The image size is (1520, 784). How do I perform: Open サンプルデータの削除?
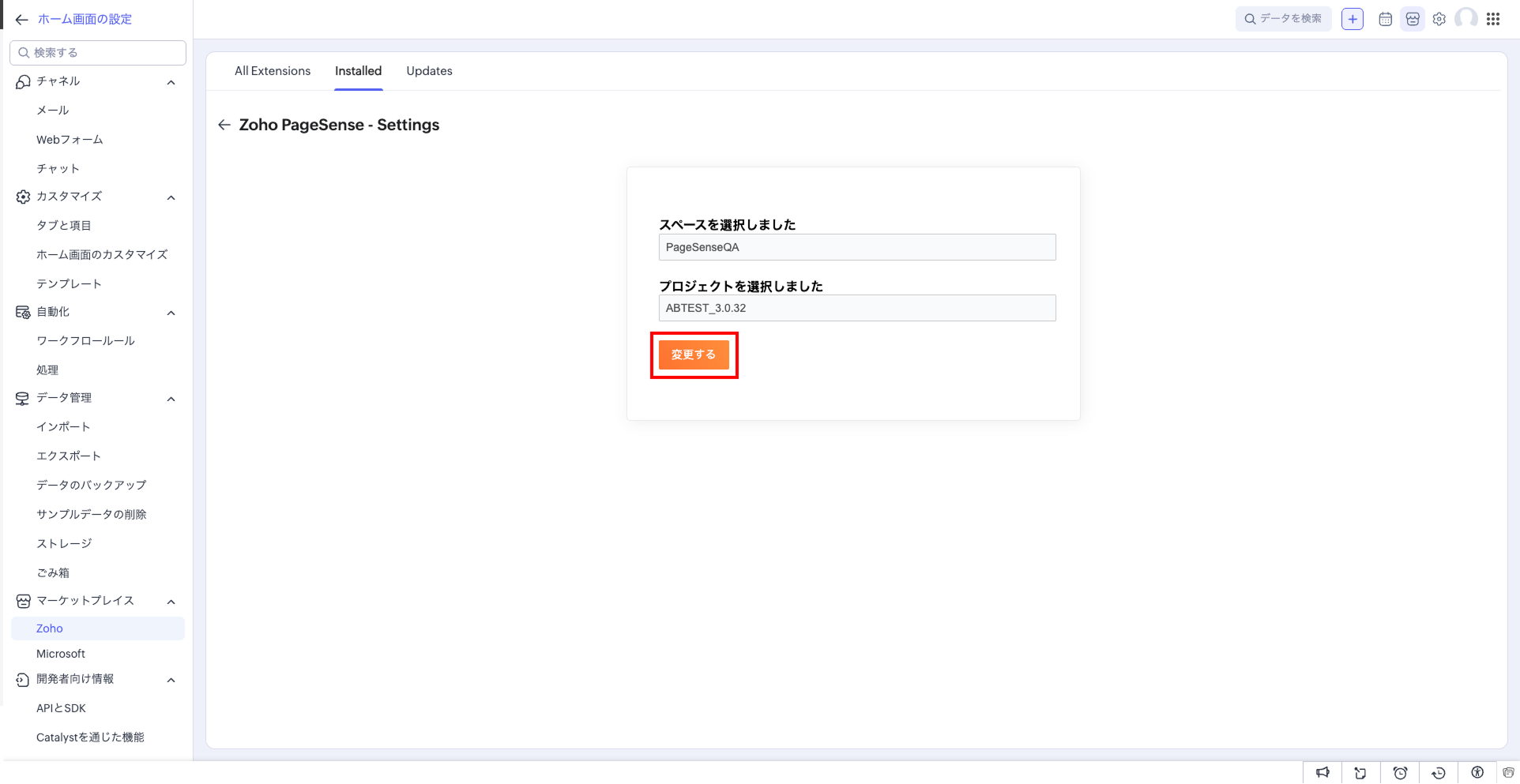(x=92, y=515)
